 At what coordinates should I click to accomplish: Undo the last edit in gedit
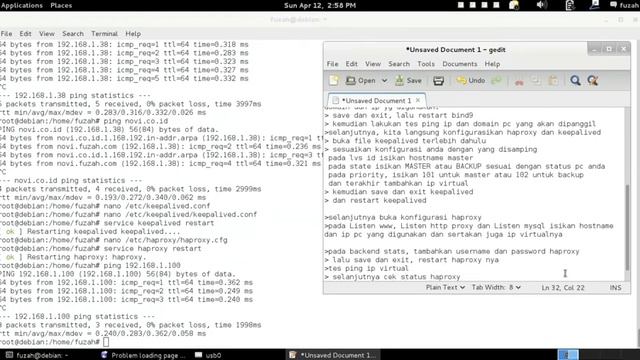[x=471, y=81]
